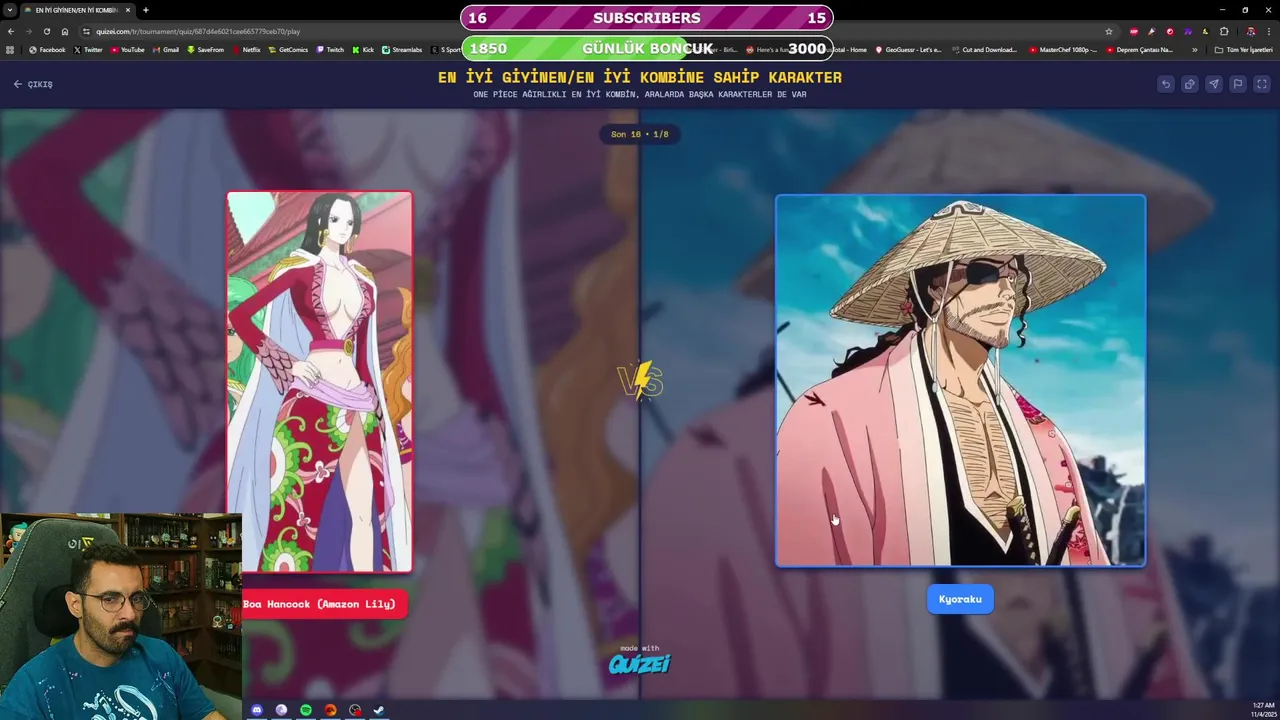This screenshot has height=720, width=1280.
Task: Open Spotify from the taskbar
Action: (306, 710)
